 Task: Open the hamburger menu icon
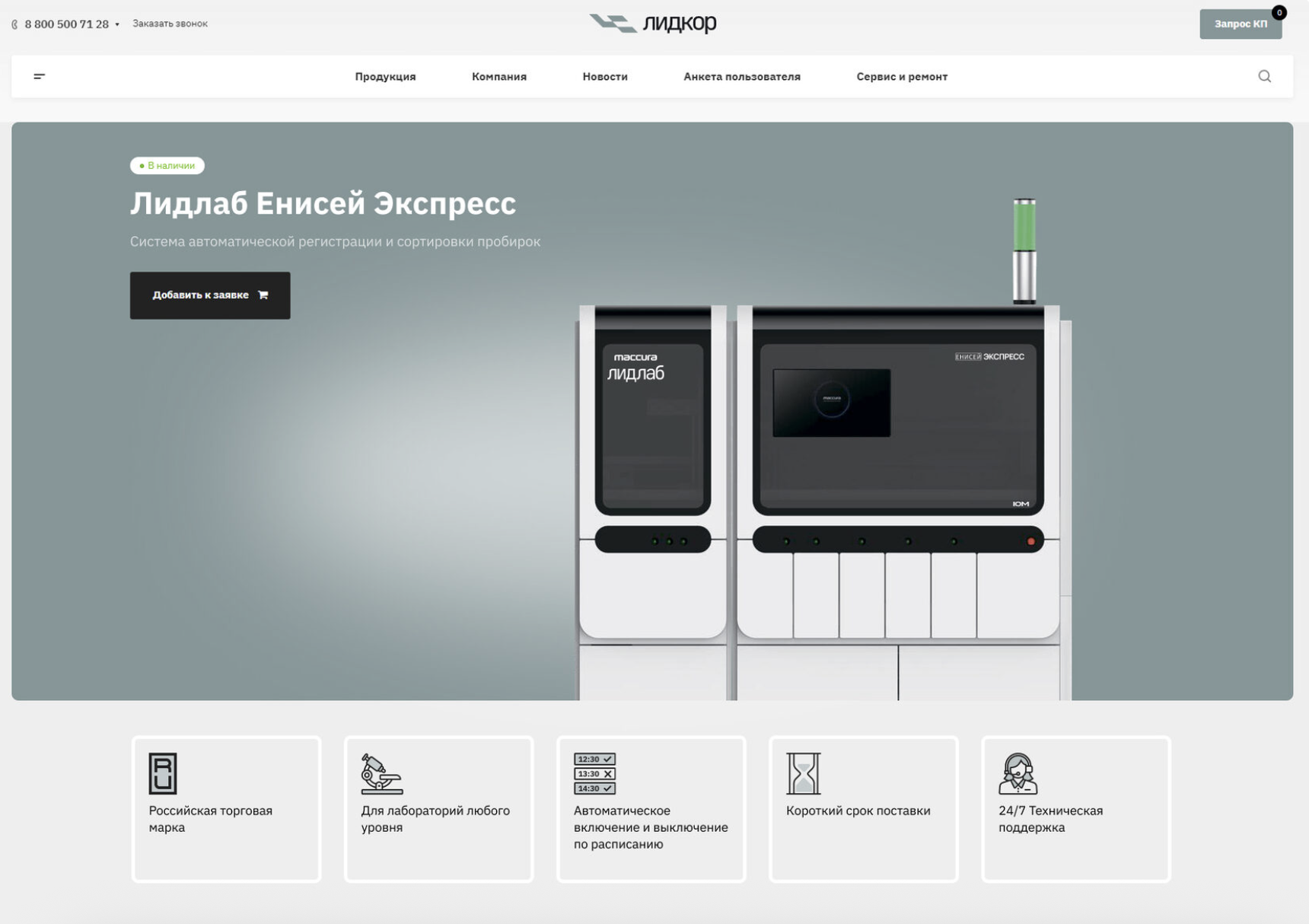click(40, 76)
